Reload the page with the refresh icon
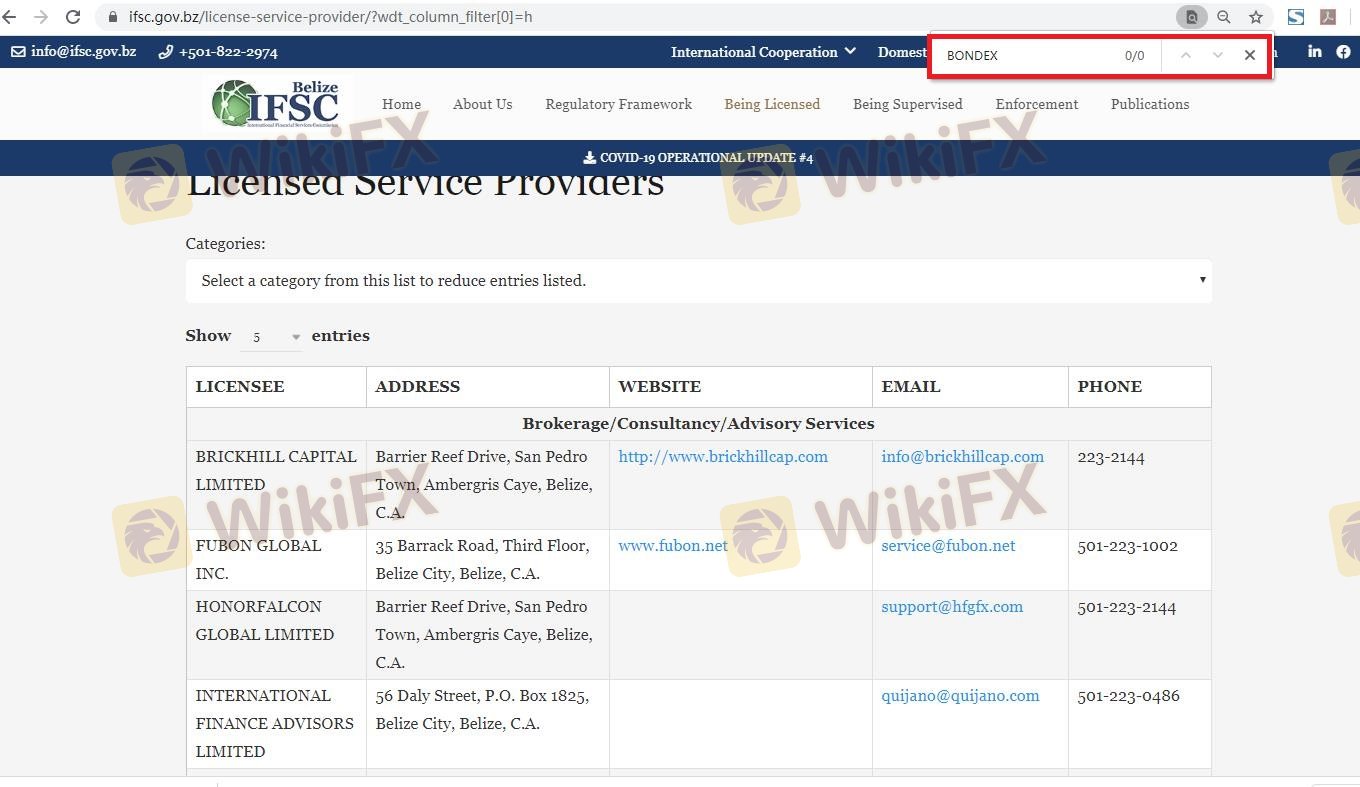Image resolution: width=1360 pixels, height=787 pixels. click(x=73, y=17)
